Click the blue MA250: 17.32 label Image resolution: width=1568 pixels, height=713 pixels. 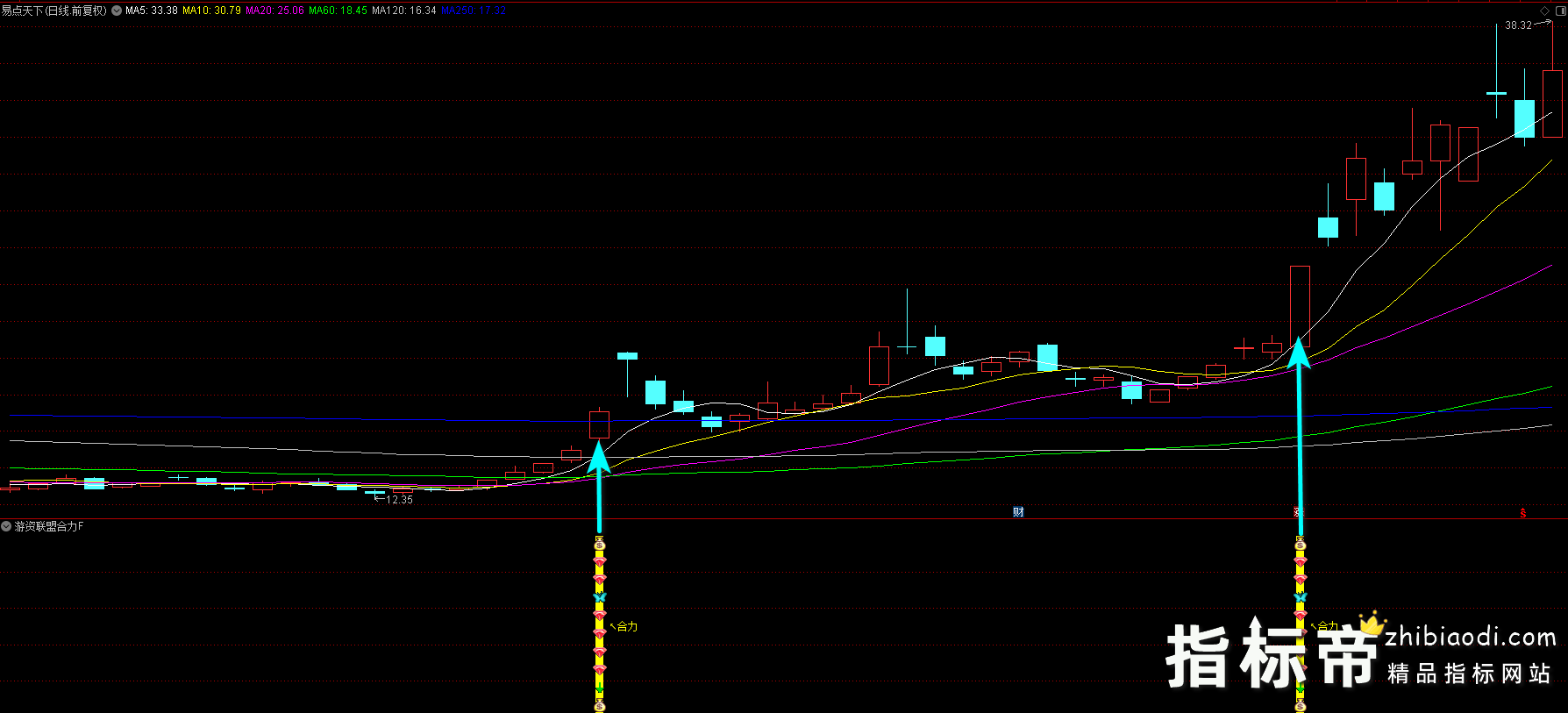point(474,11)
